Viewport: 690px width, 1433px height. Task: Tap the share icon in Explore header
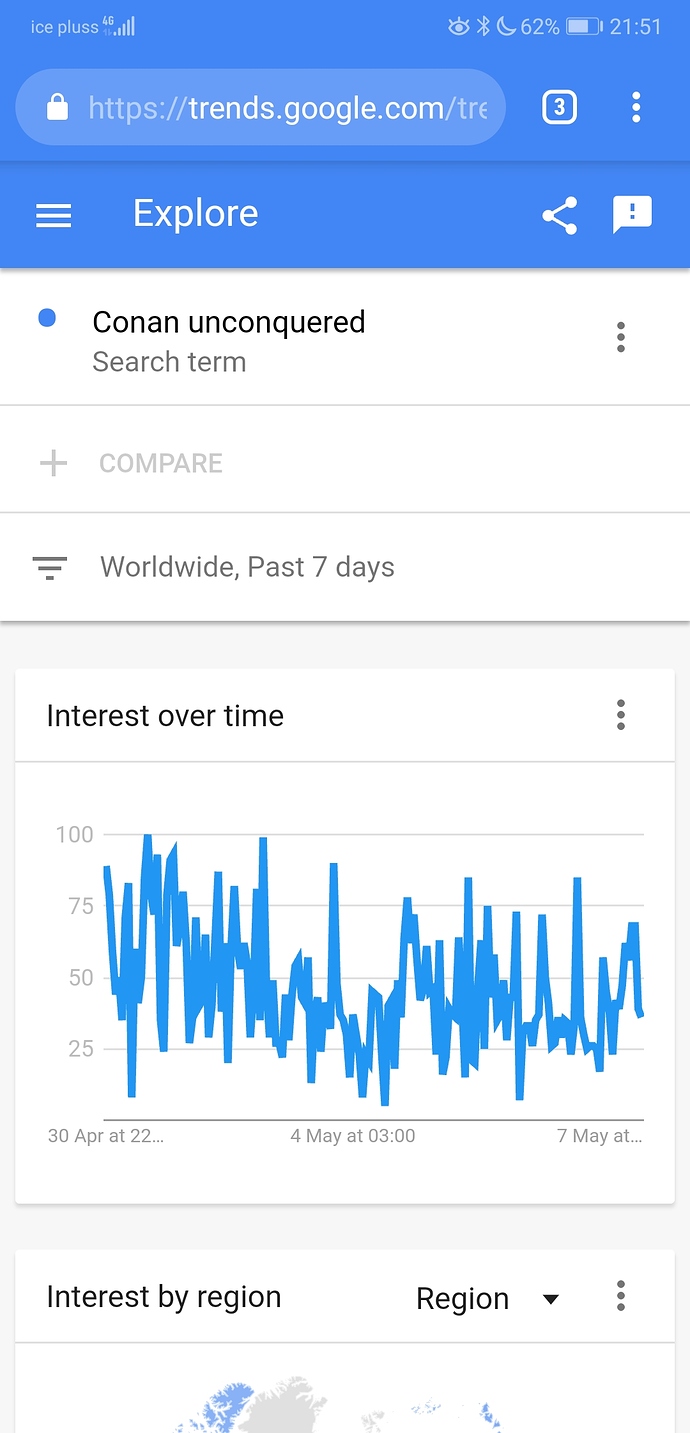pos(560,215)
